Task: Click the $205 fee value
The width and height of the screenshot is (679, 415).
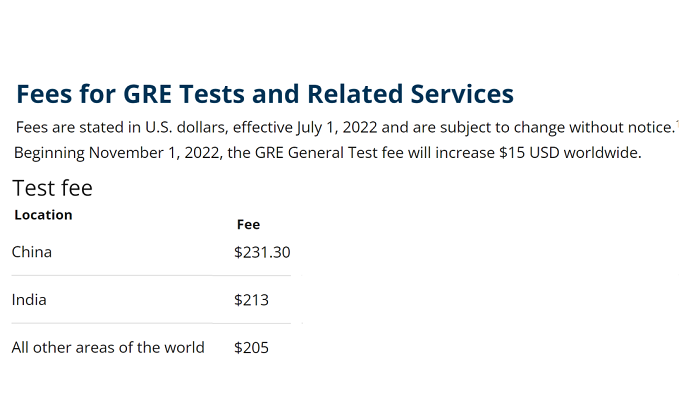Action: click(251, 347)
